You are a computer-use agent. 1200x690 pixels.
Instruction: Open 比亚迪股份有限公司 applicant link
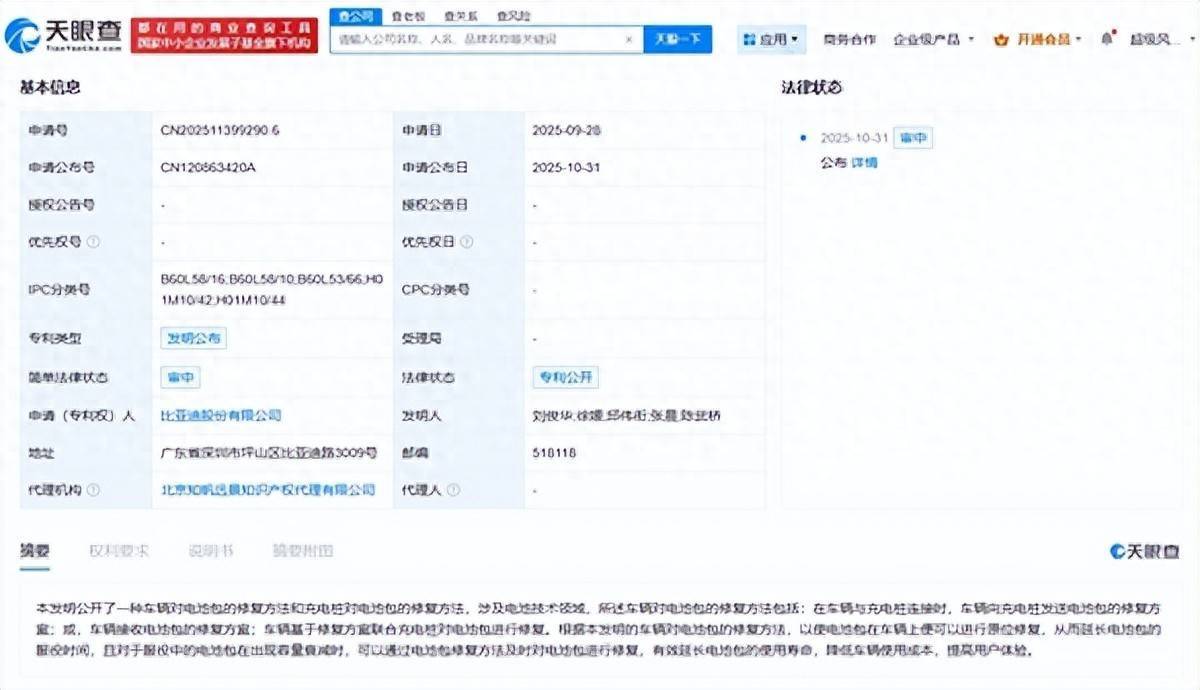pos(221,415)
